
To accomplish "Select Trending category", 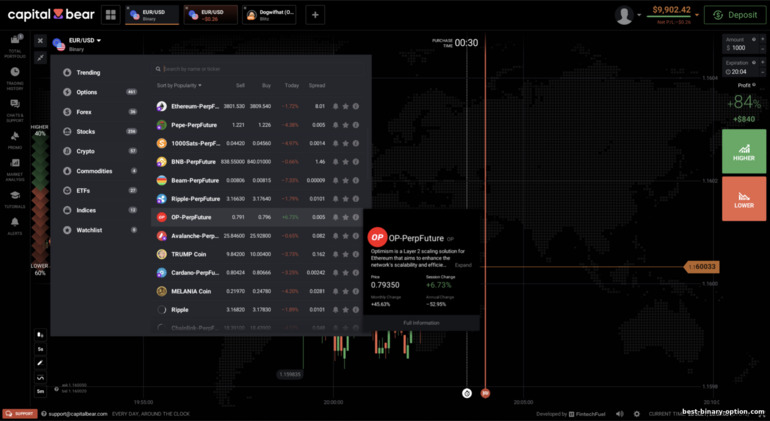I will (x=101, y=72).
